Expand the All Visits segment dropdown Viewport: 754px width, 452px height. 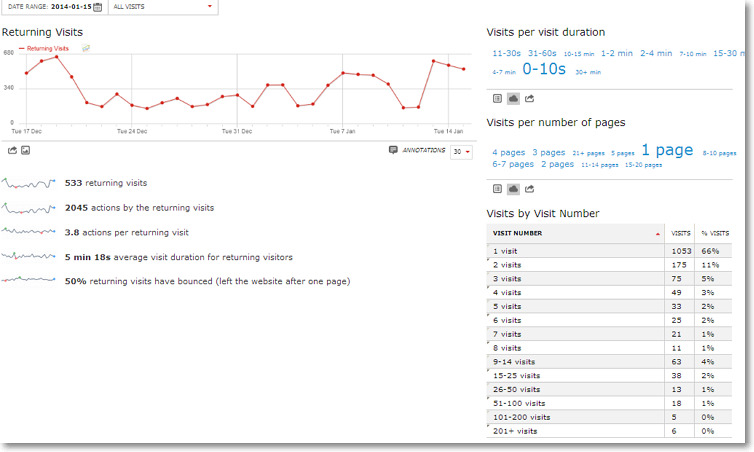(162, 7)
